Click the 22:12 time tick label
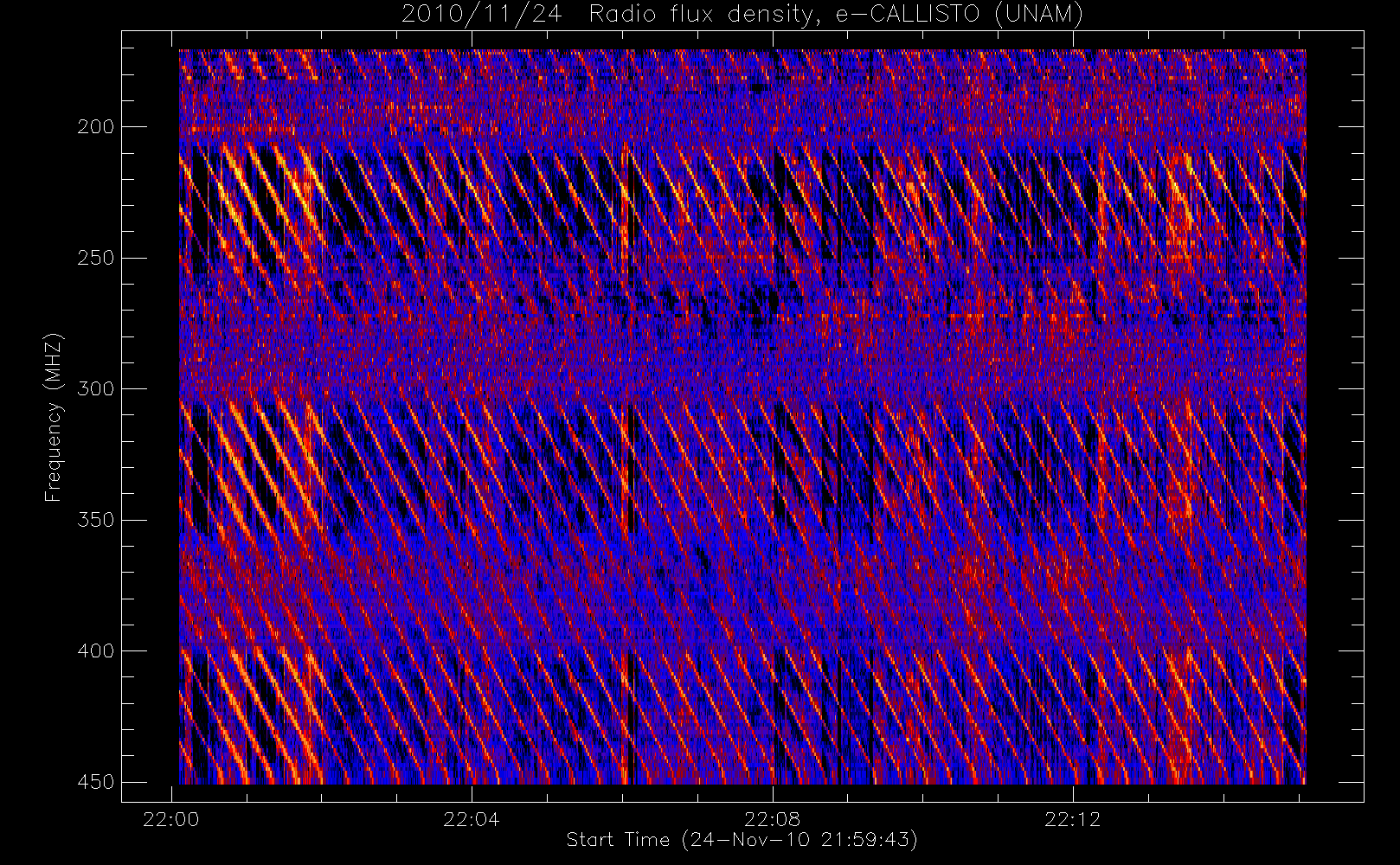1400x865 pixels. 1073,819
